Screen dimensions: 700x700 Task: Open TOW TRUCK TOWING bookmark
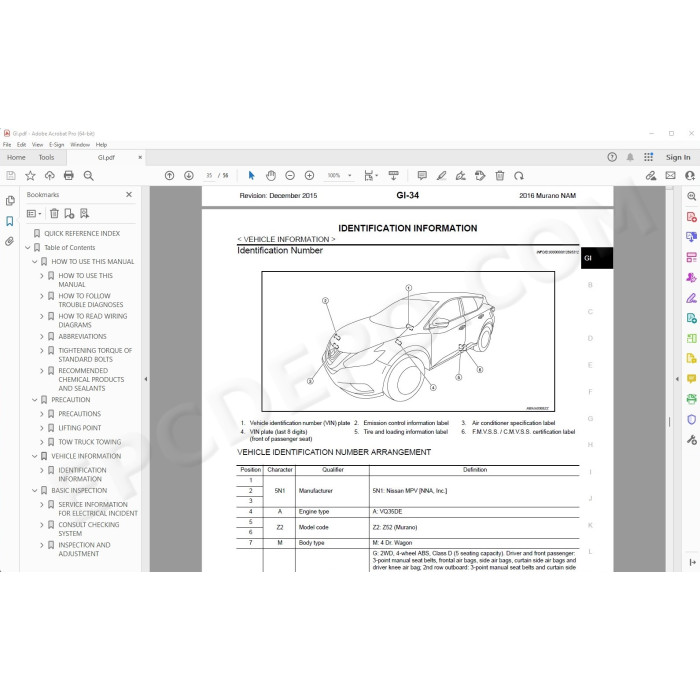(90, 442)
